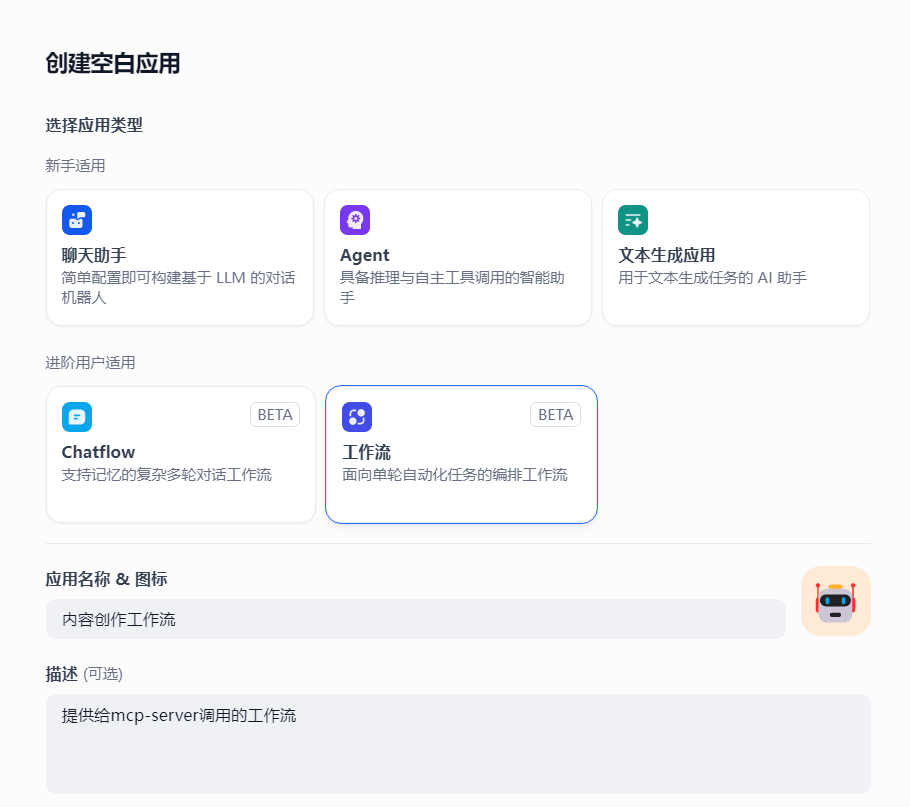The width and height of the screenshot is (910, 807).
Task: Click description 用于文本生成任务的 AI 助手
Action: point(712,278)
